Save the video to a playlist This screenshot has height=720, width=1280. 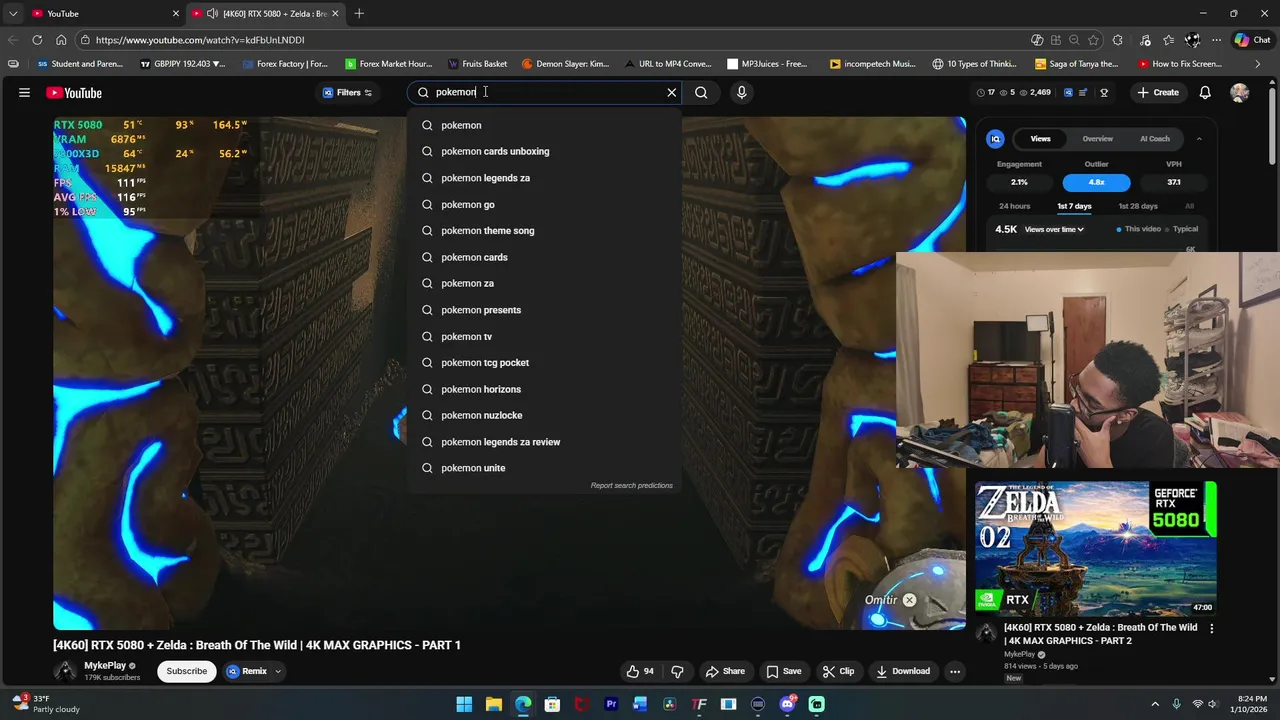[x=783, y=671]
